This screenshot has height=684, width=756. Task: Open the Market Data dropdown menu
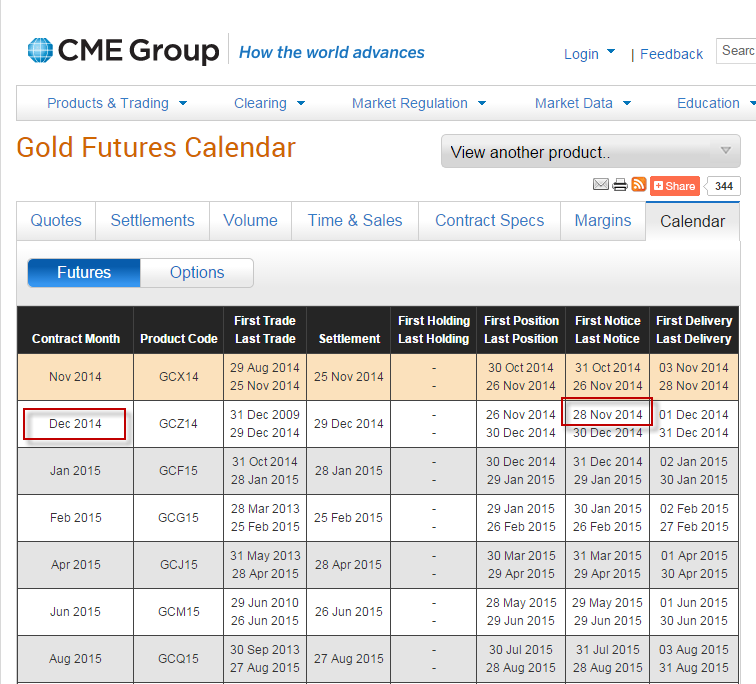tap(582, 103)
